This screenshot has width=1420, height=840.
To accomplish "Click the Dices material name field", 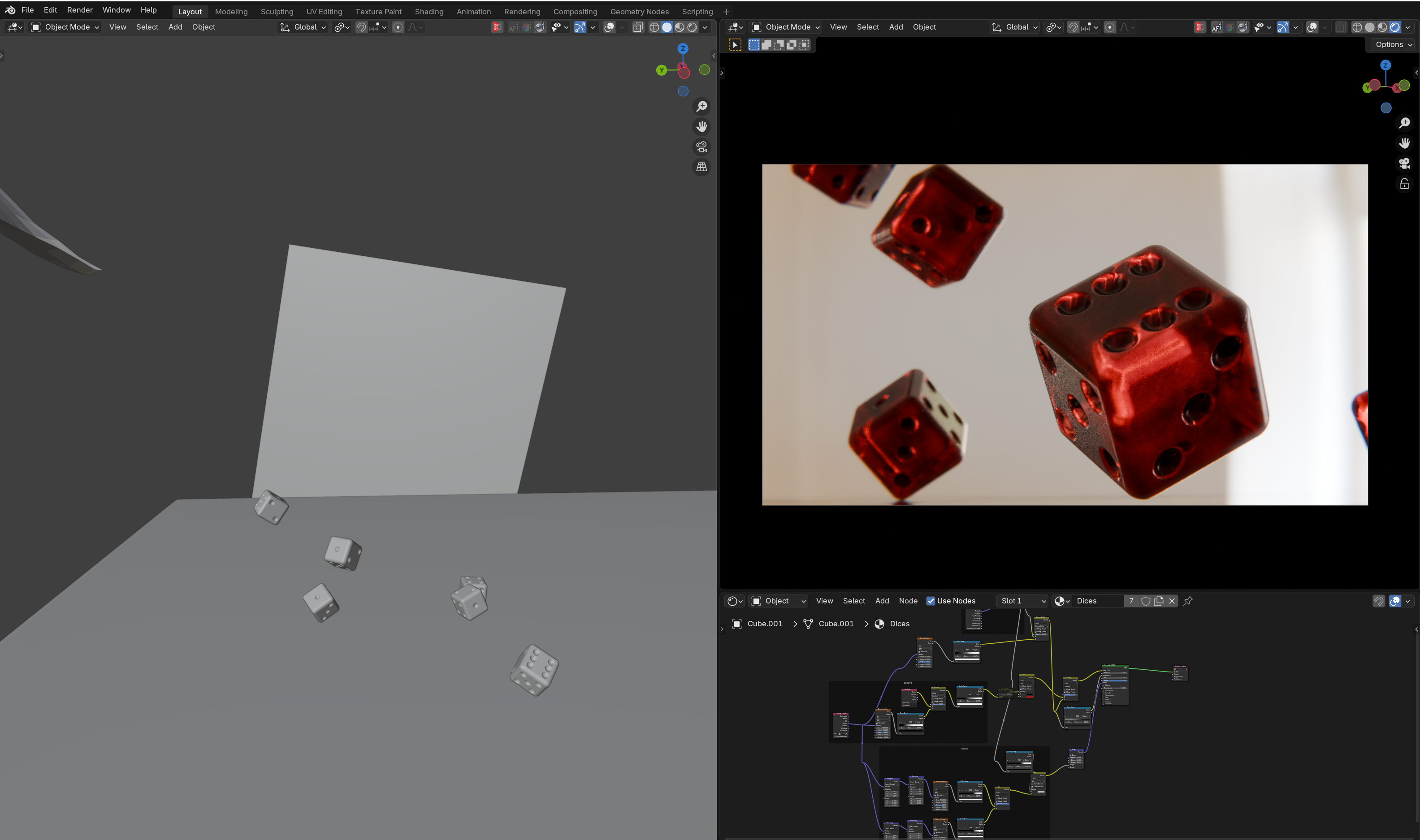I will coord(1097,601).
